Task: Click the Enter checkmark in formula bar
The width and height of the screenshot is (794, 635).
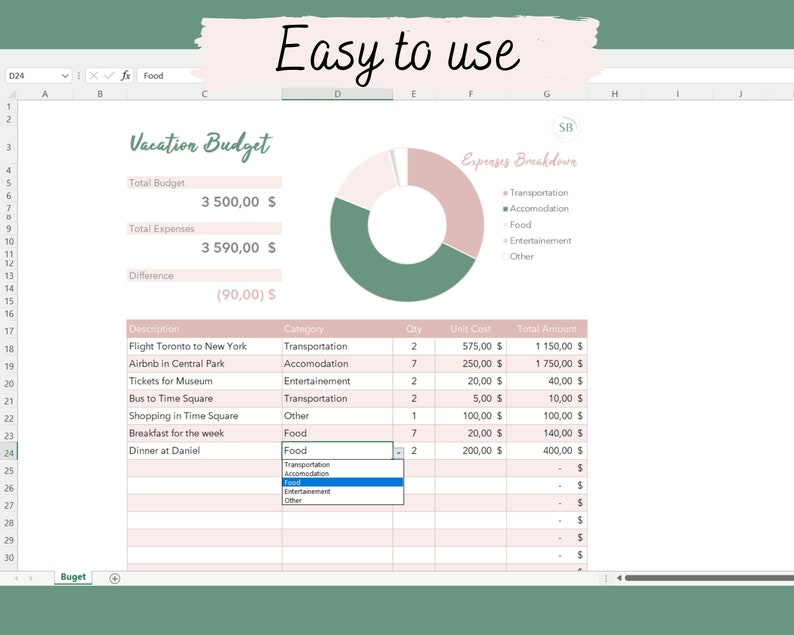Action: [x=109, y=76]
